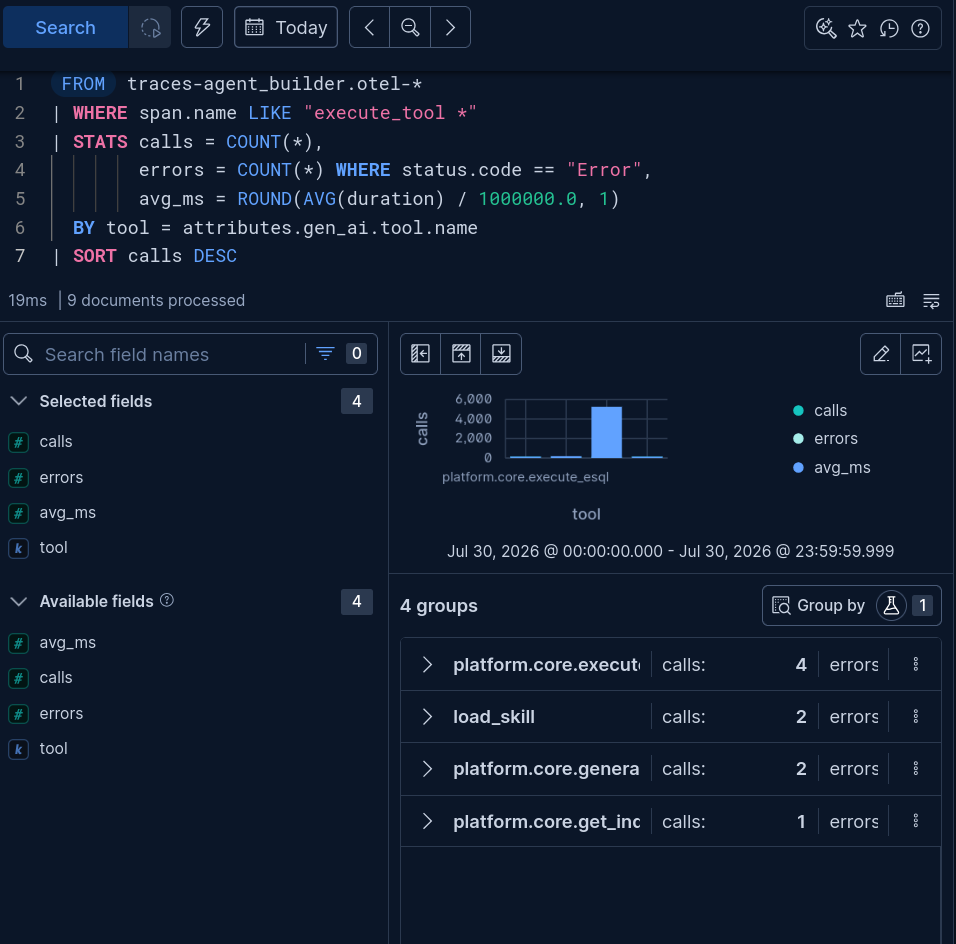
Task: Step forward to next time window
Action: pos(450,27)
